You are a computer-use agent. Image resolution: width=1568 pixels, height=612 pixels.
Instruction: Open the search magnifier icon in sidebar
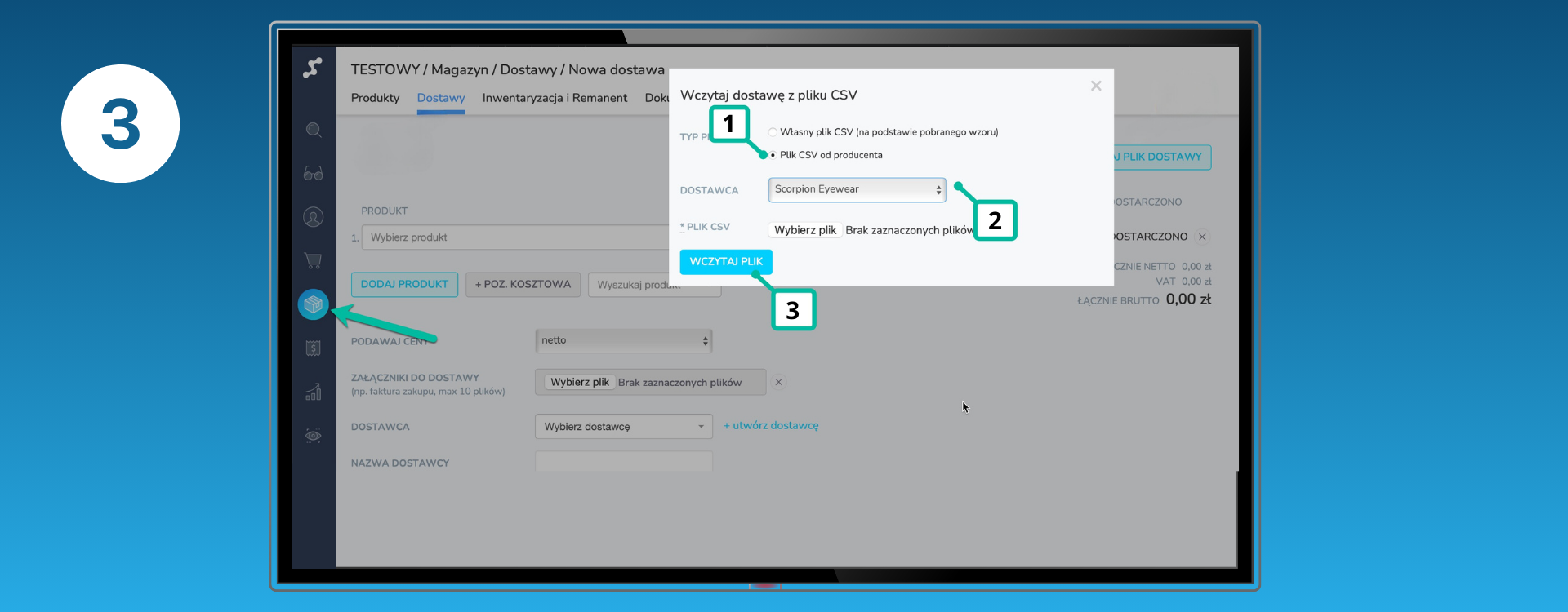coord(314,131)
